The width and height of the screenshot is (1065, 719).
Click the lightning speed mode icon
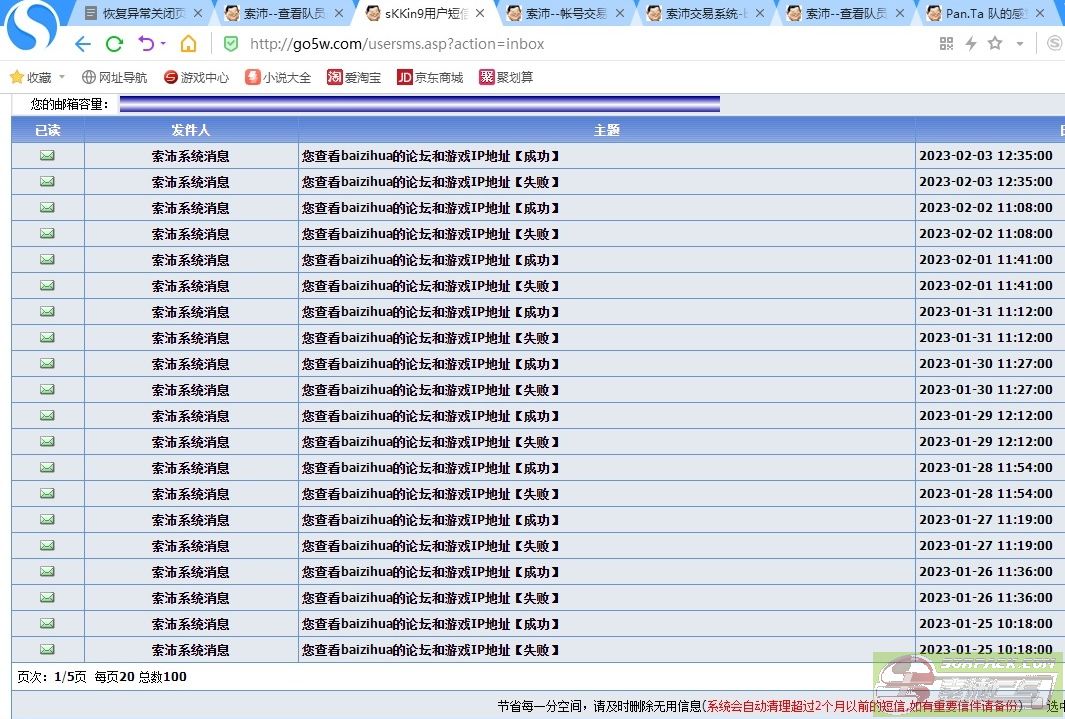970,44
